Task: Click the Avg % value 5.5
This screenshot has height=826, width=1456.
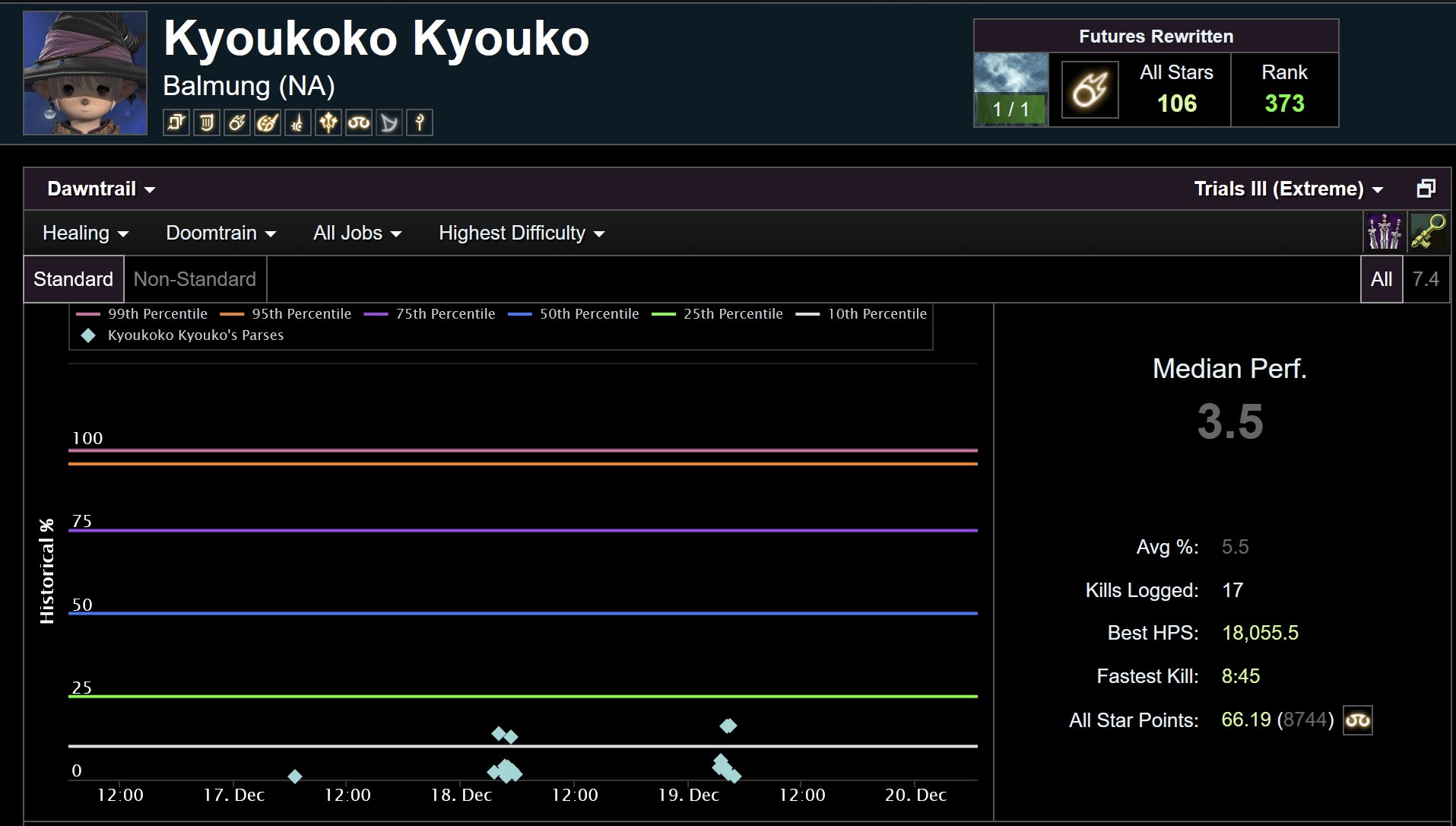Action: (1235, 547)
